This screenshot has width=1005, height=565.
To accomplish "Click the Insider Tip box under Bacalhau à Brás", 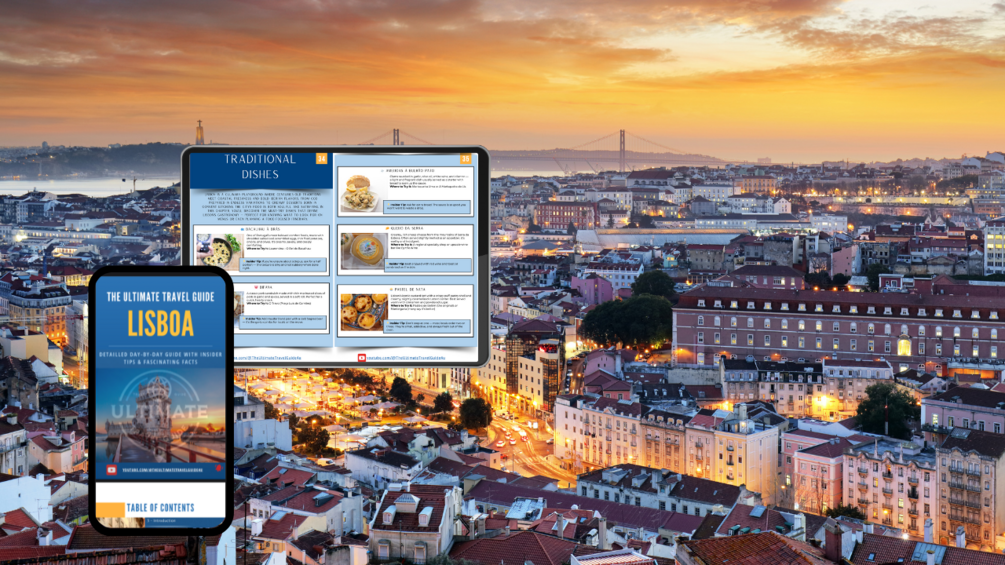I will pos(283,265).
